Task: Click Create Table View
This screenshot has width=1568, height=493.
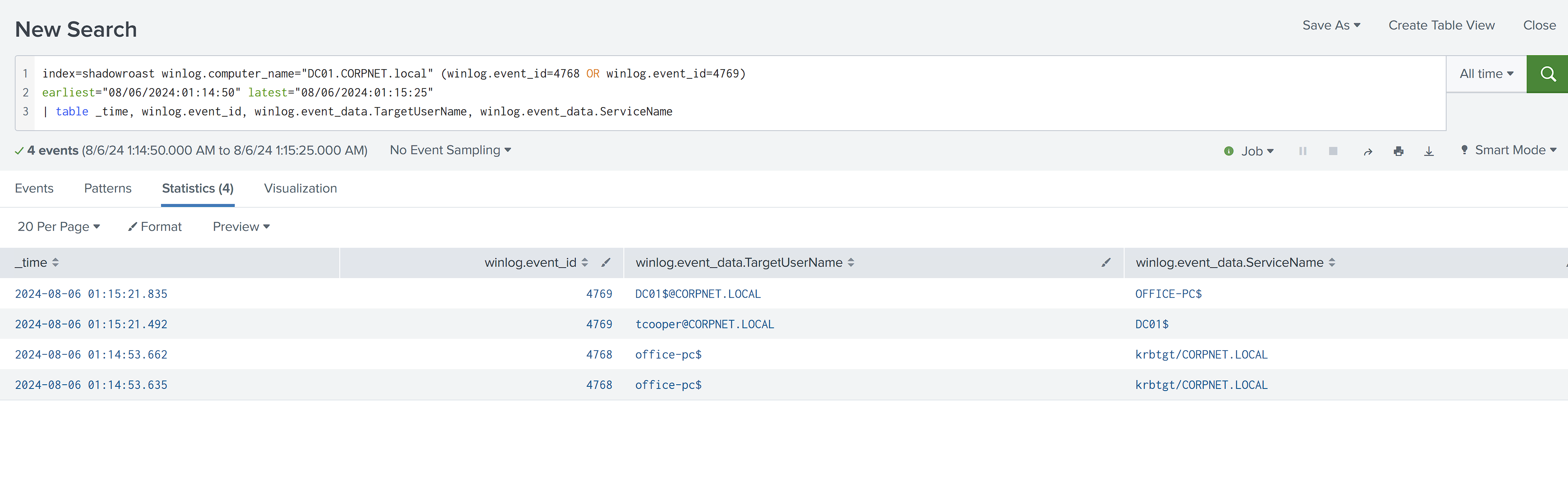Action: (x=1442, y=26)
